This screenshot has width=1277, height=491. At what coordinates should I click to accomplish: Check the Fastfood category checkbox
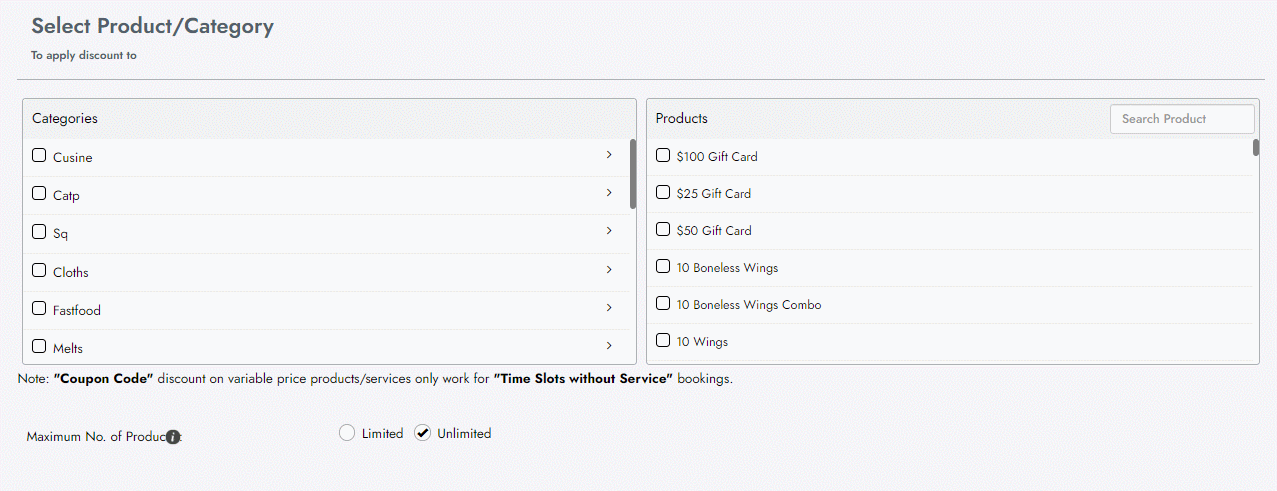[x=39, y=309]
